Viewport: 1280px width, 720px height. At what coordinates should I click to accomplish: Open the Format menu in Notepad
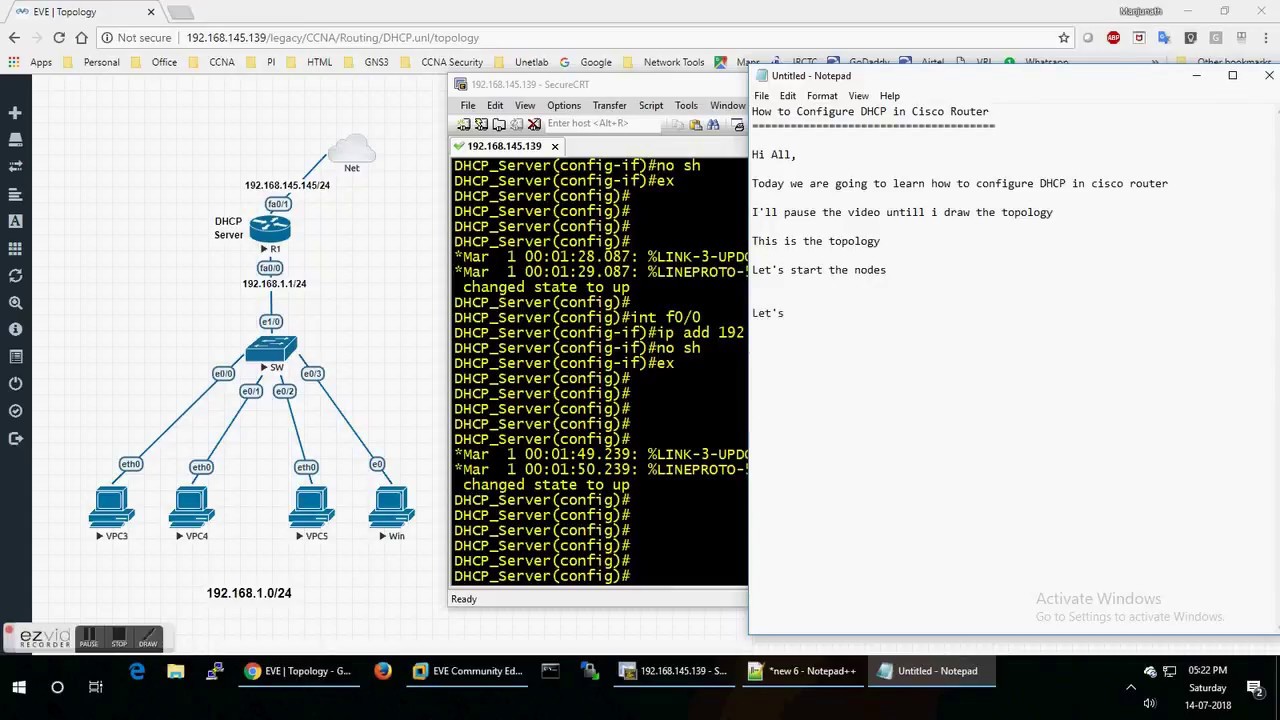pyautogui.click(x=822, y=96)
